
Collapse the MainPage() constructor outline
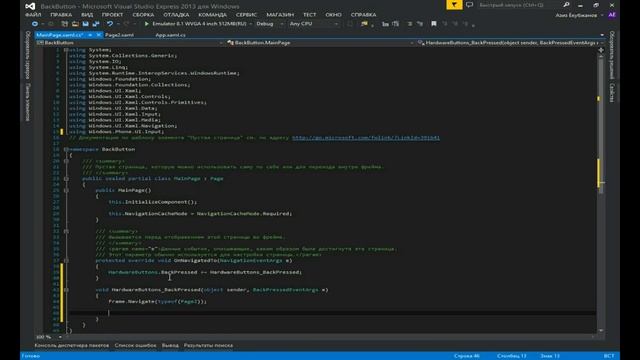[66, 191]
